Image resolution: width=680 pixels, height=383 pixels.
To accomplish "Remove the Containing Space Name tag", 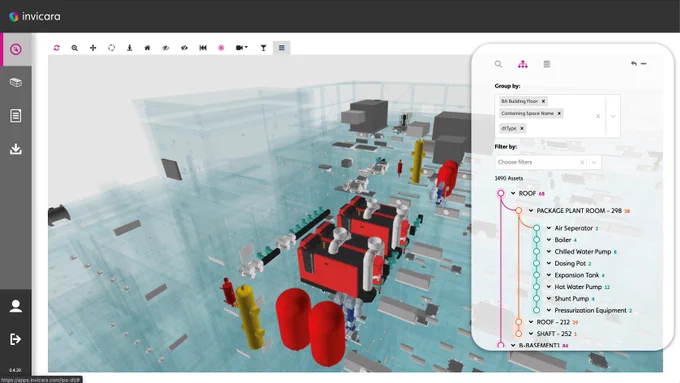I will point(559,113).
